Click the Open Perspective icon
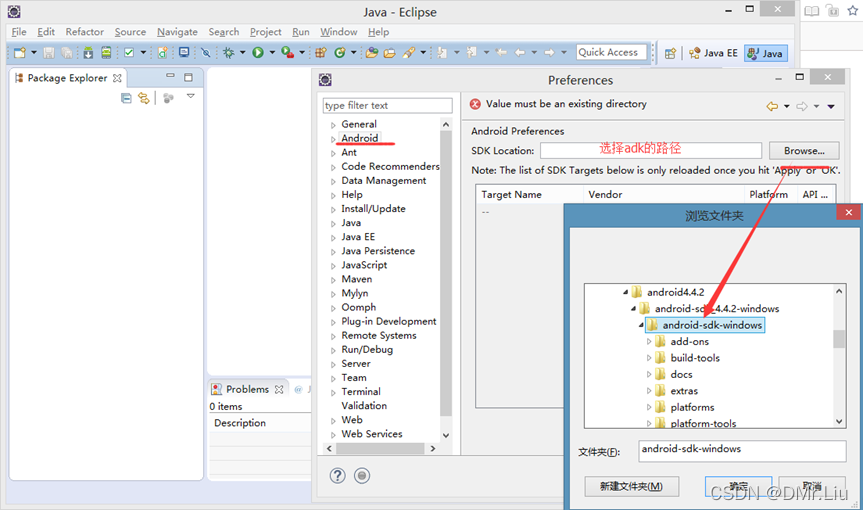This screenshot has height=510, width=863. click(x=670, y=53)
